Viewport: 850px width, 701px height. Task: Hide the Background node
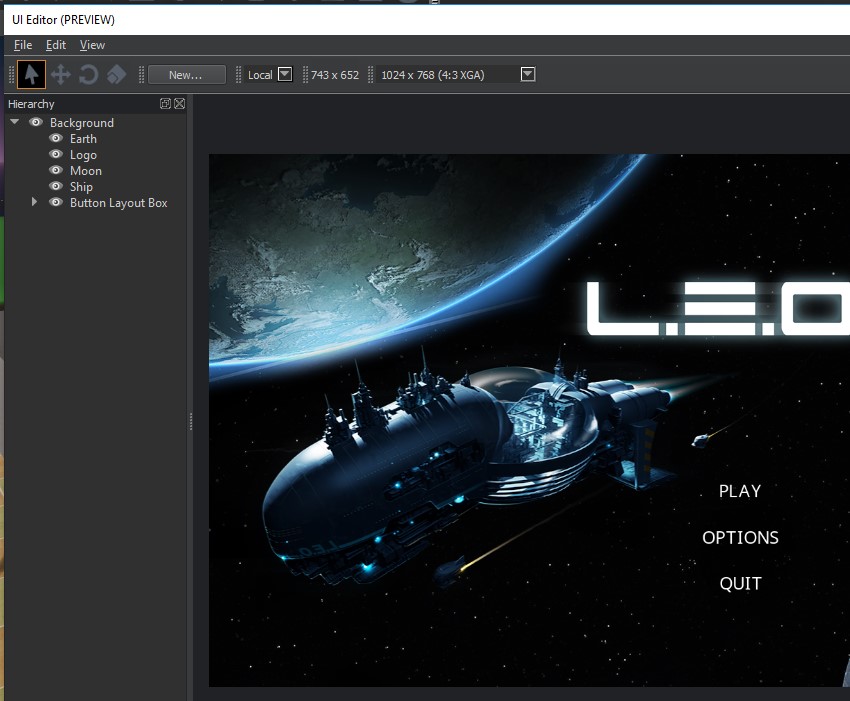point(36,122)
